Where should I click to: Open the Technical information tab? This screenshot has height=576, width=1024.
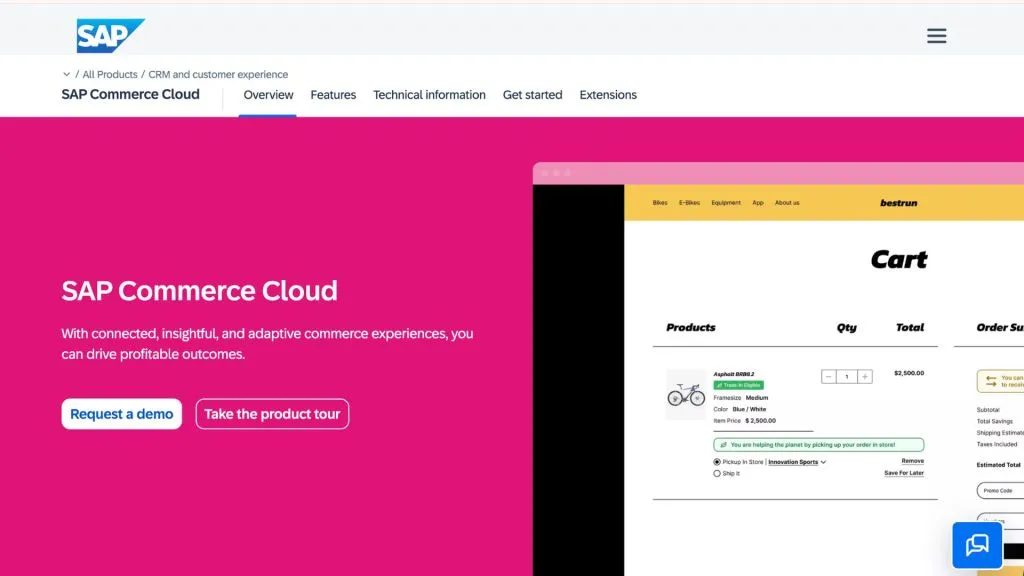tap(429, 95)
